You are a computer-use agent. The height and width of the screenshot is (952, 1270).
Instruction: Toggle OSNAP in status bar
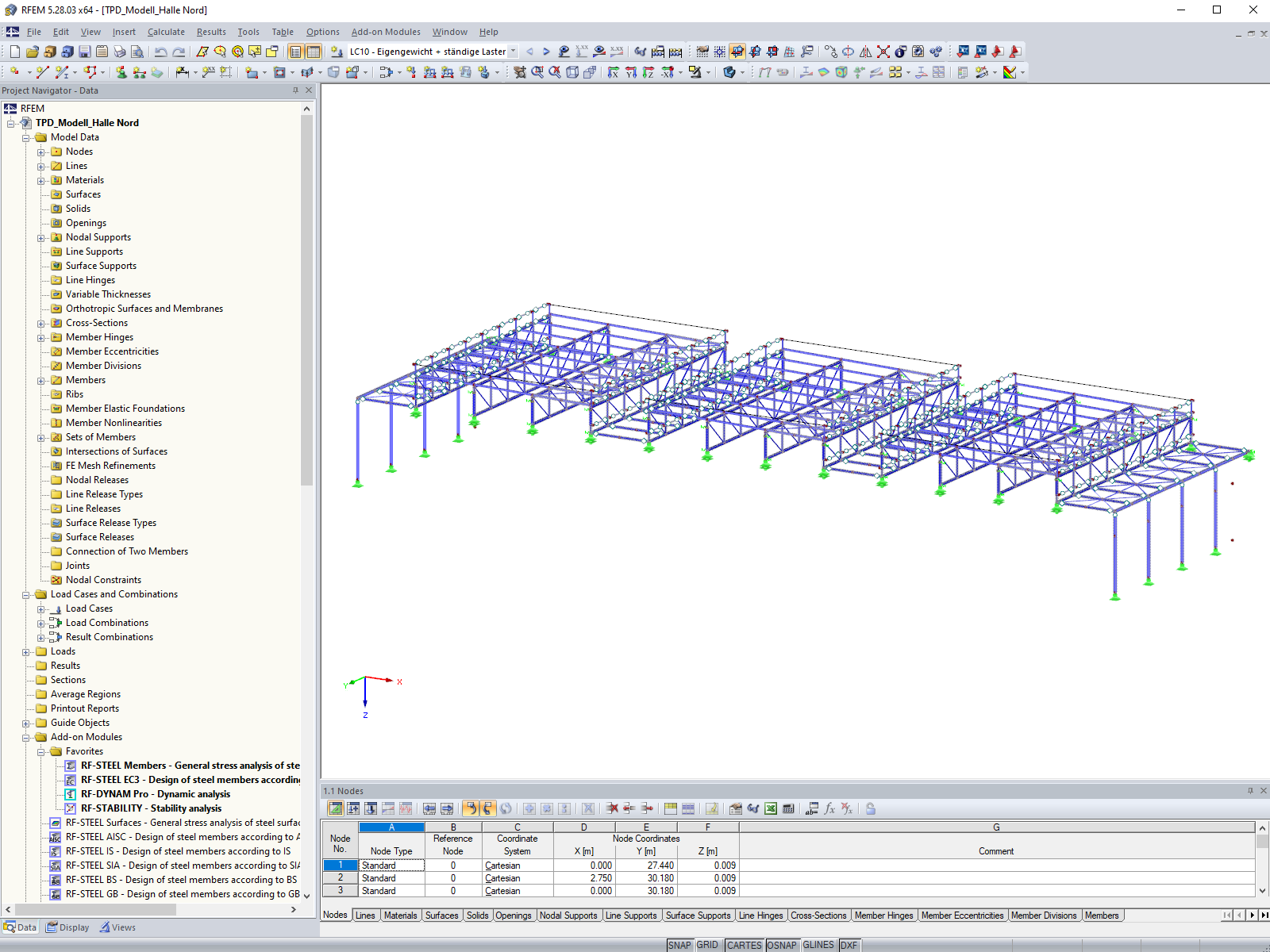coord(782,945)
